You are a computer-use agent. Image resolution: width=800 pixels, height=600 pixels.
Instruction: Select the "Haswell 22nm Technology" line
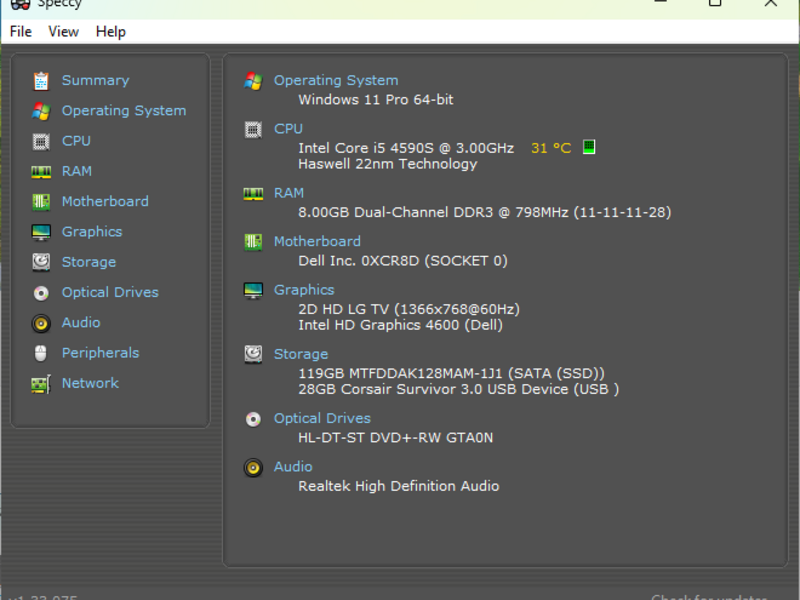388,164
